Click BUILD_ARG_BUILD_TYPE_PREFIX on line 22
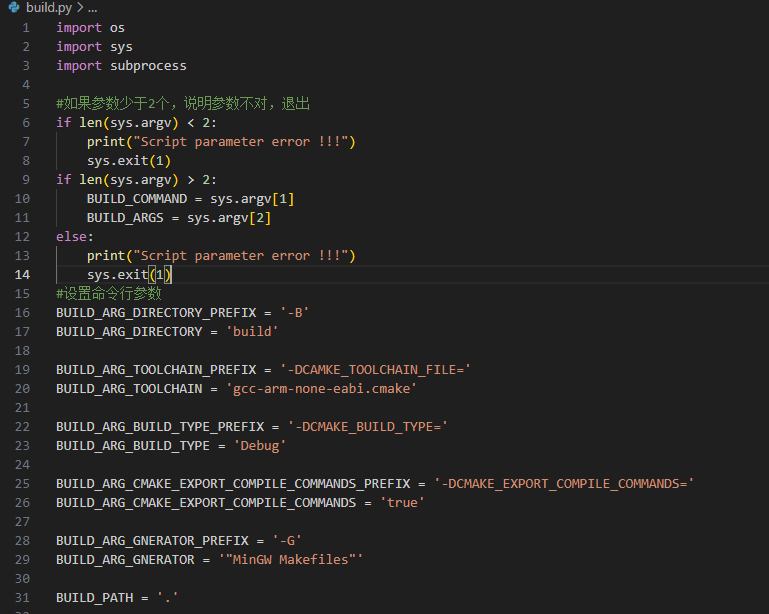 (160, 427)
